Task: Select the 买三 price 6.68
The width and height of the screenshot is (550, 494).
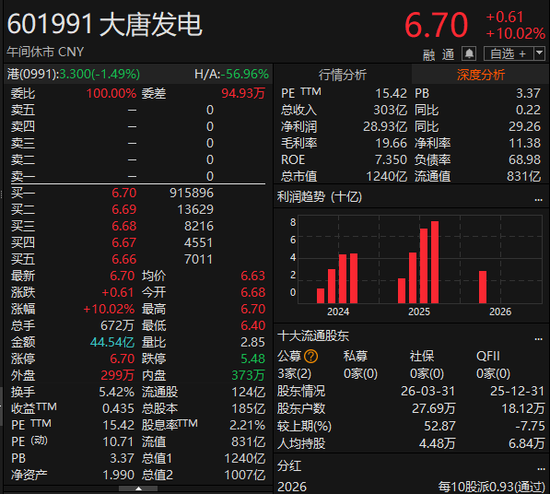Action: [x=124, y=226]
